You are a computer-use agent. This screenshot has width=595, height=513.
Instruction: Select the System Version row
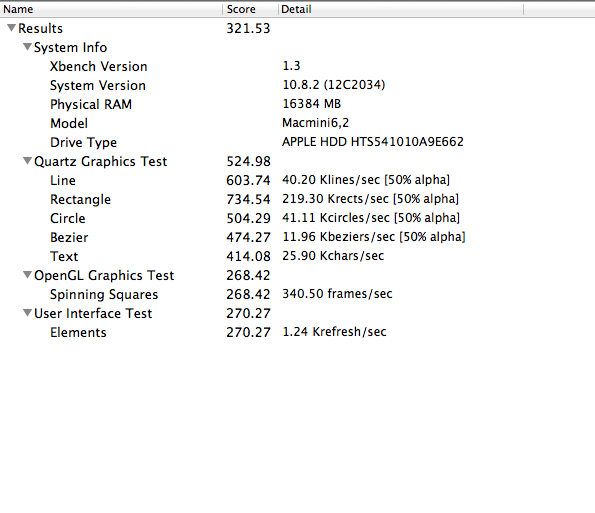(298, 85)
